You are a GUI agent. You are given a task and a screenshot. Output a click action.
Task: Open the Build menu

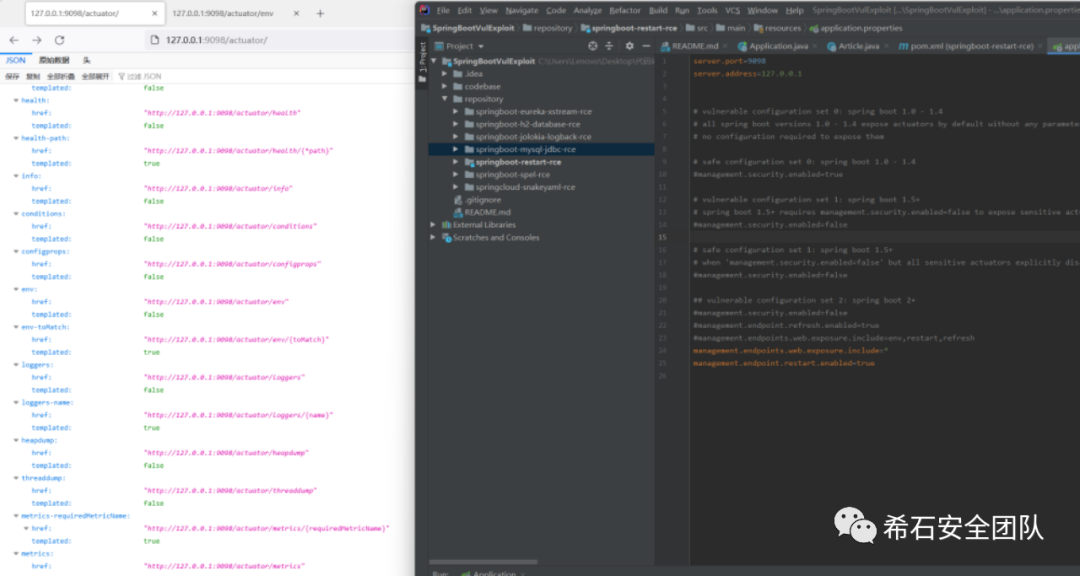658,10
